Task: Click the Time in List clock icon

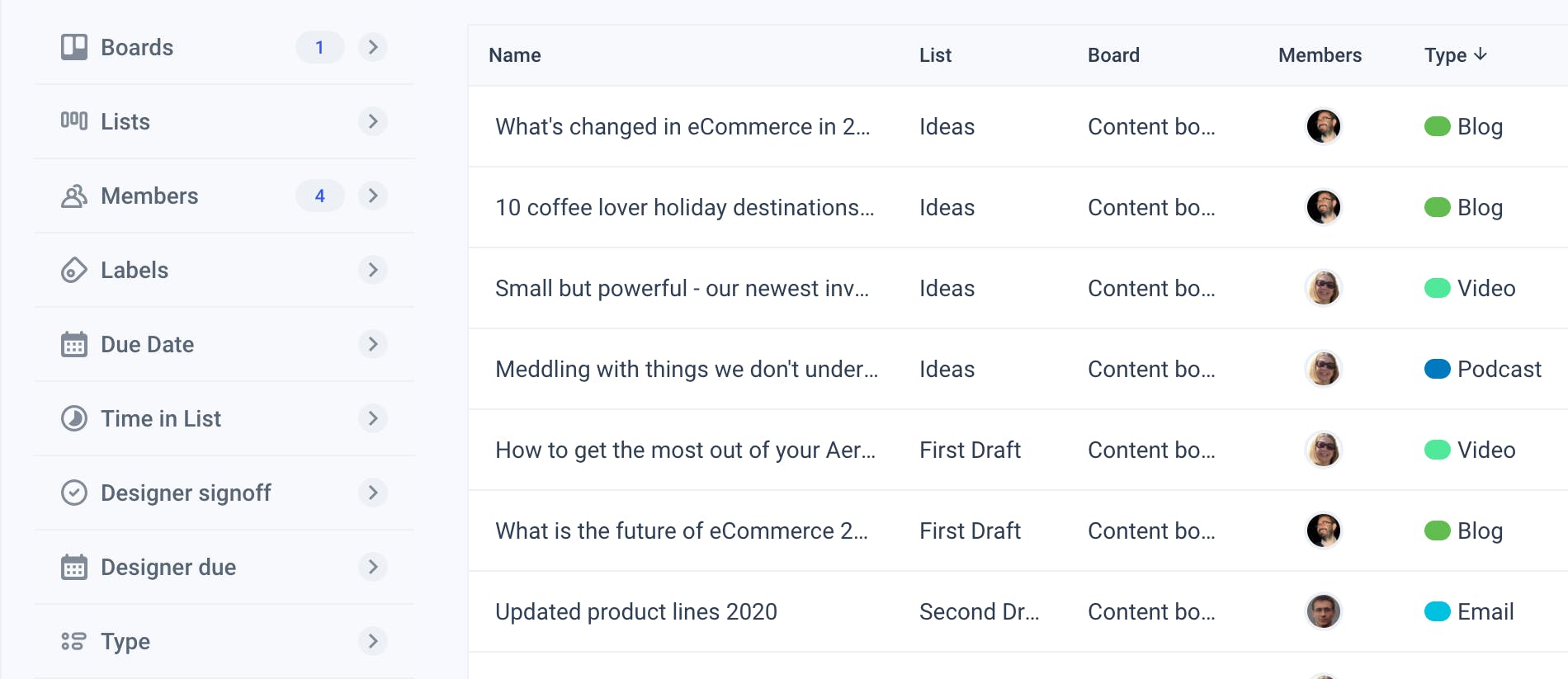Action: (74, 419)
